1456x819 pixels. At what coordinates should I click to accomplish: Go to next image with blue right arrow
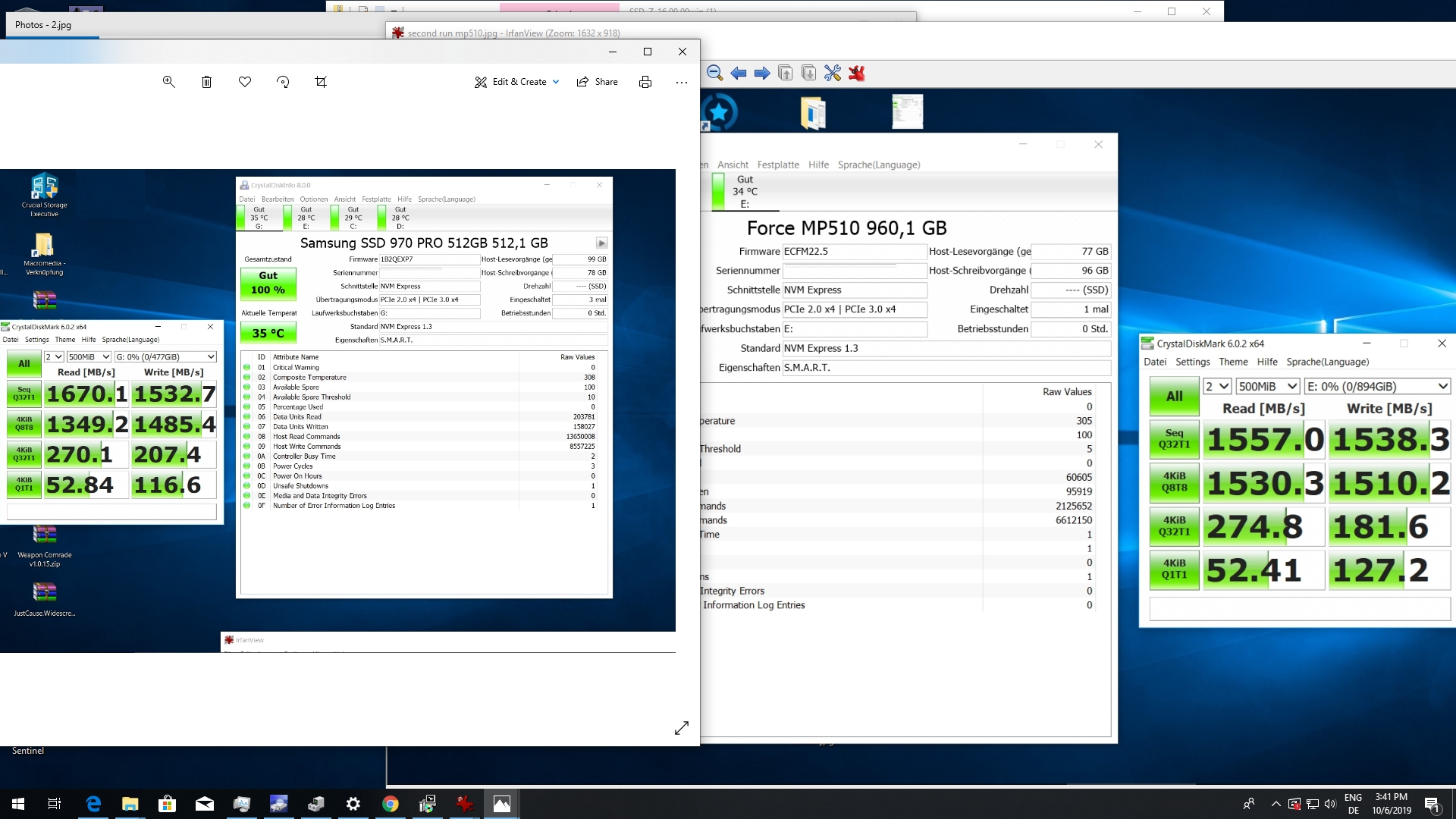[x=762, y=73]
